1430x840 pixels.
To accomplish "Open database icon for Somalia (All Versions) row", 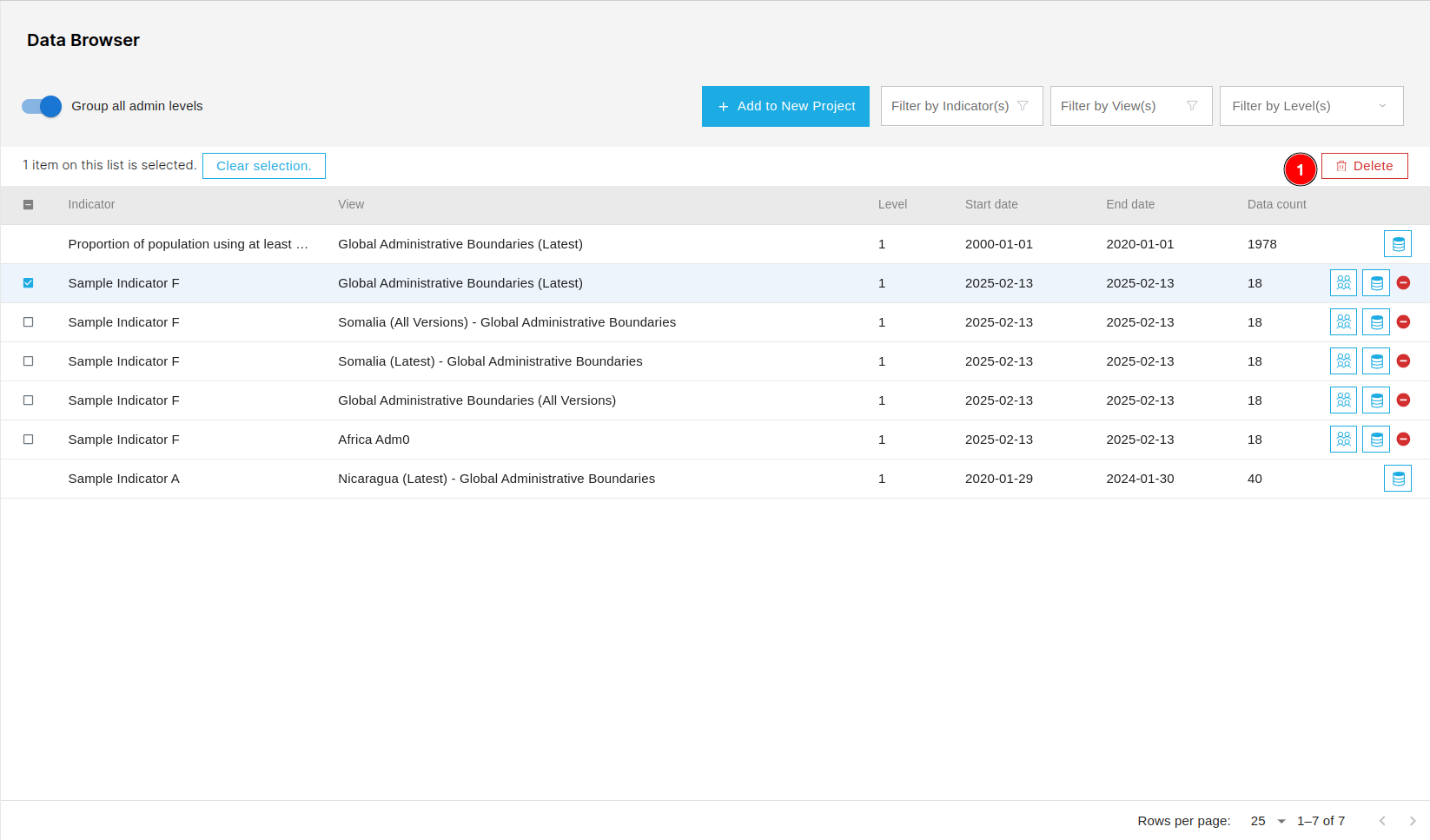I will point(1376,322).
